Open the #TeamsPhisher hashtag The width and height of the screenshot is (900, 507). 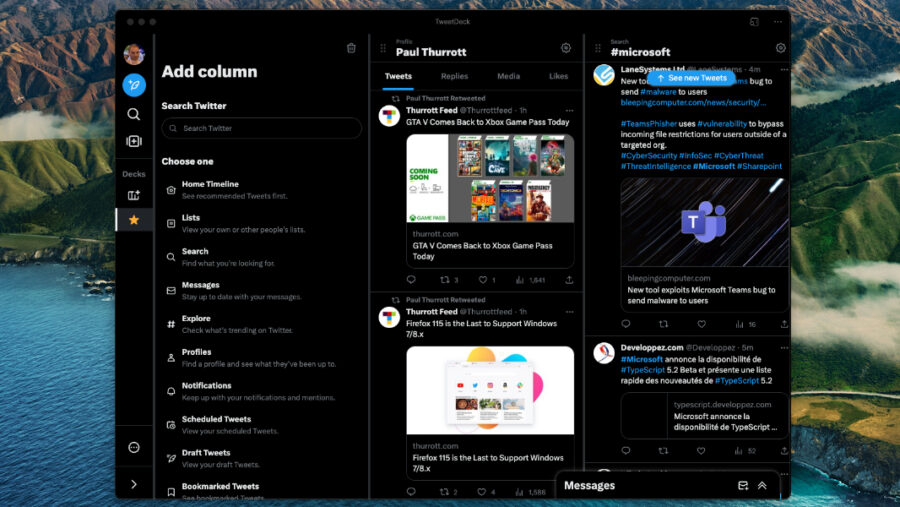point(649,123)
